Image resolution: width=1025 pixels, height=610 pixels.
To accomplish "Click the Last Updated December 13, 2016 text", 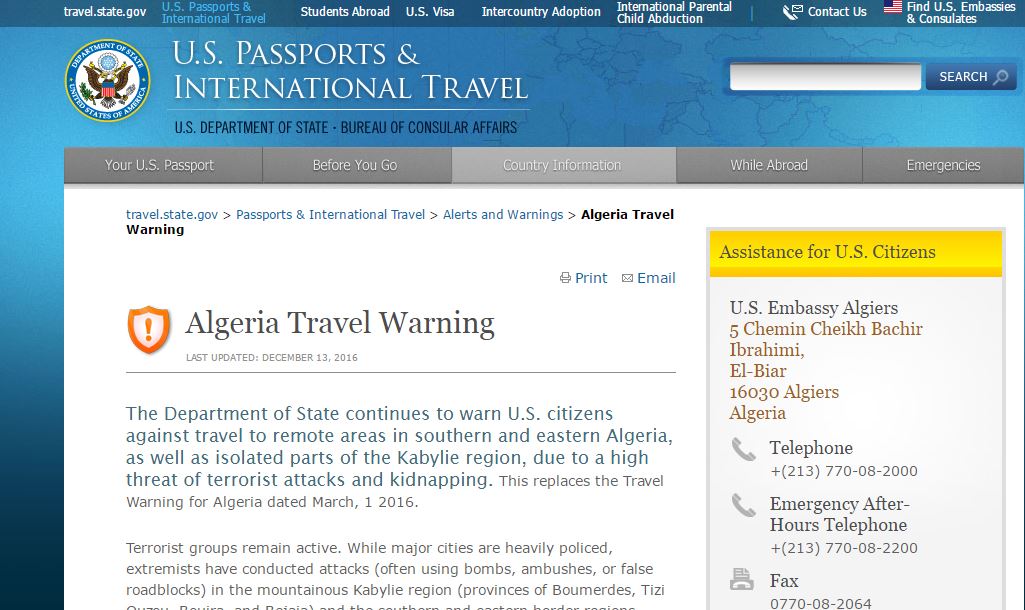I will click(x=272, y=358).
